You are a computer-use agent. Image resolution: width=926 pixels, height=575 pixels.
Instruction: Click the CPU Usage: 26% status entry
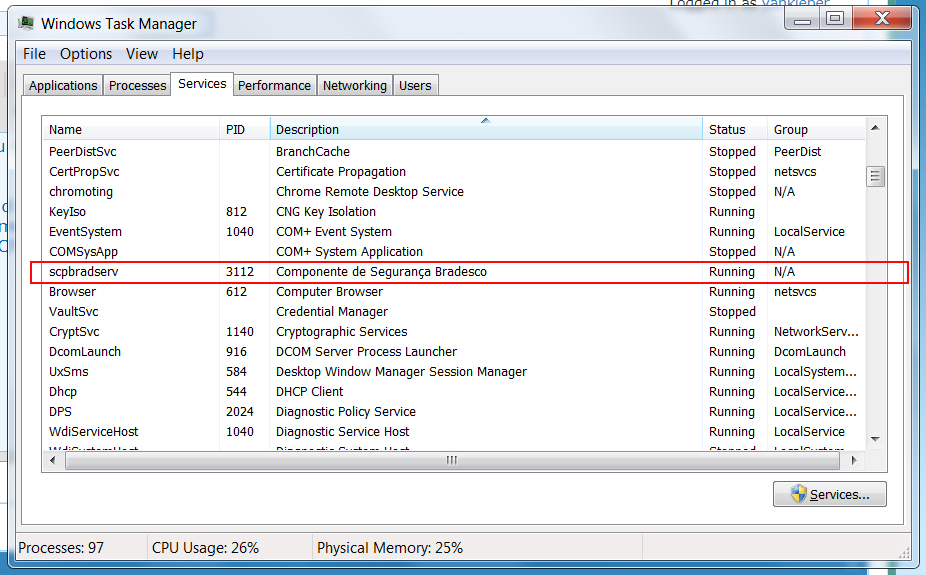click(x=206, y=548)
